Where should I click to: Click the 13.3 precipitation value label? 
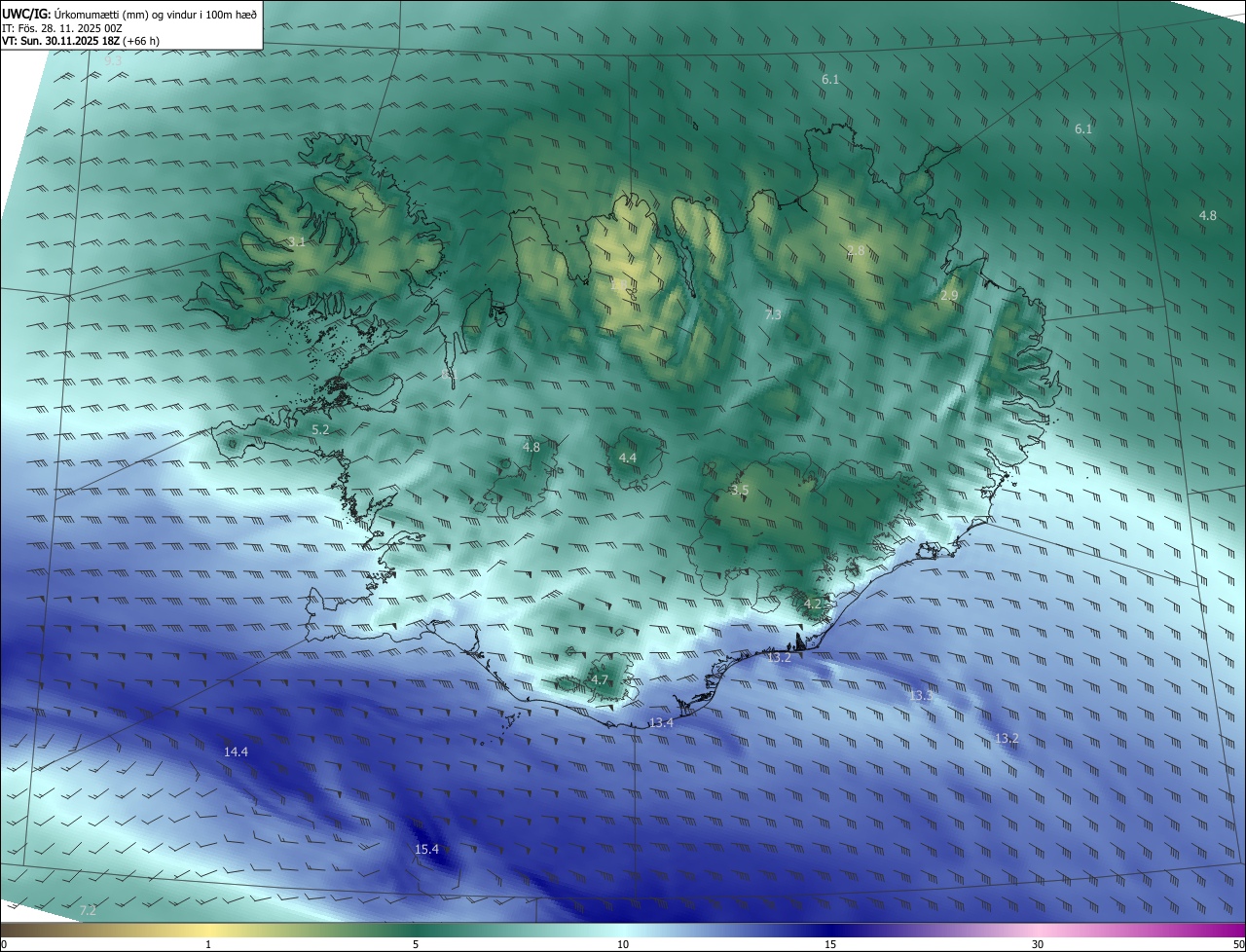[x=921, y=695]
